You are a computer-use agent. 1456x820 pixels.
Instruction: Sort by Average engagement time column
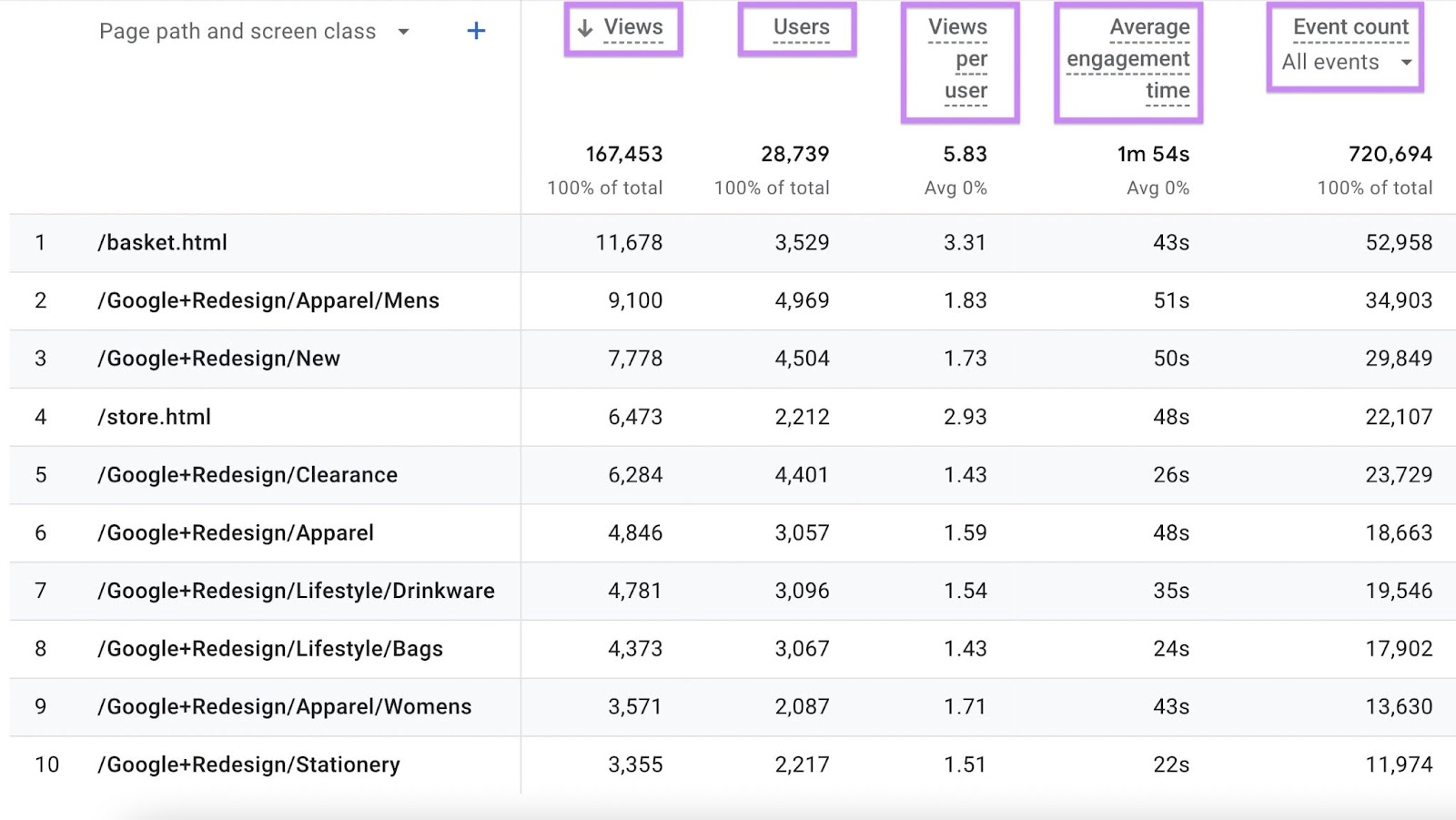1128,59
